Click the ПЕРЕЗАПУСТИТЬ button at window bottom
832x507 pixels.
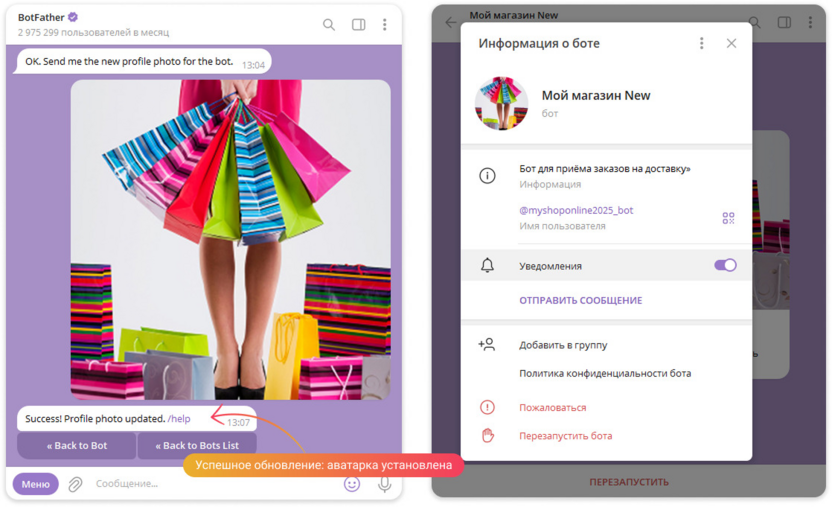coord(629,482)
